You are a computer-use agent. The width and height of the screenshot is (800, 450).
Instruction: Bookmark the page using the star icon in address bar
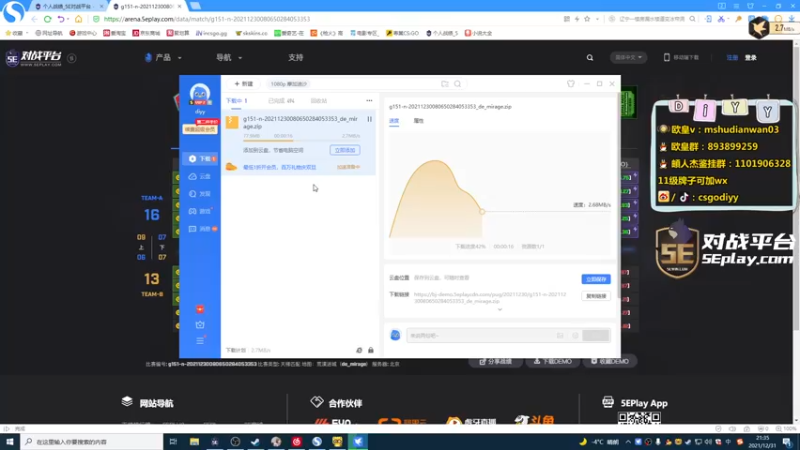pyautogui.click(x=587, y=19)
